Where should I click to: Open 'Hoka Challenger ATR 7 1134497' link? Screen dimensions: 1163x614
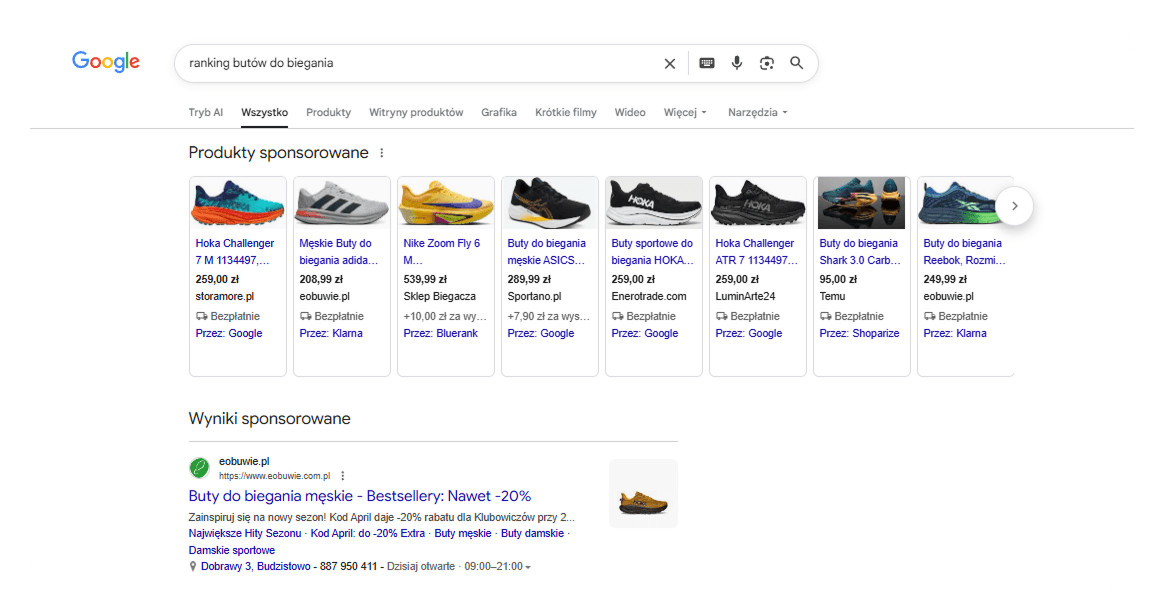pos(757,251)
